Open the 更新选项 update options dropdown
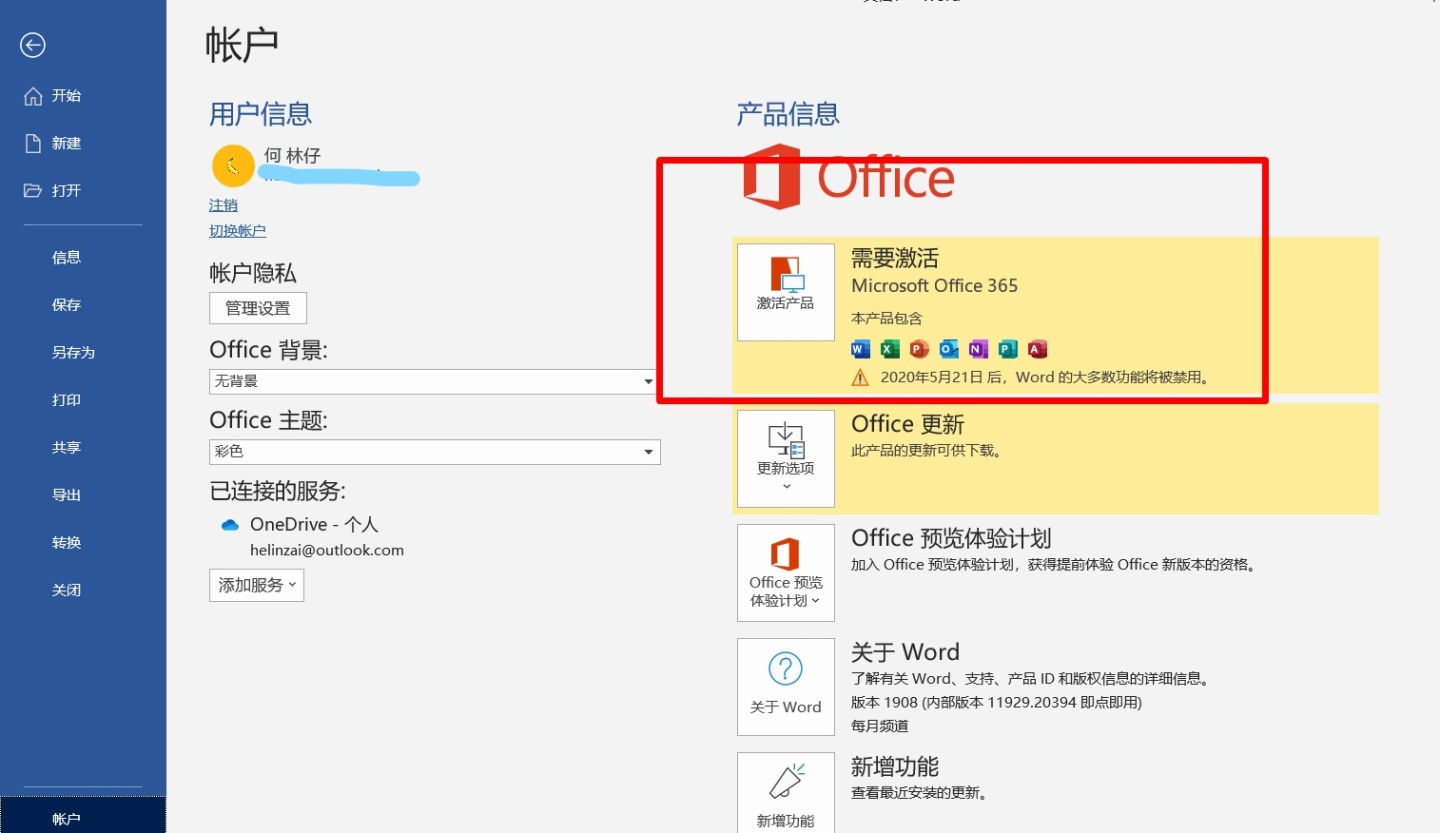Viewport: 1440px width, 833px height. (x=786, y=458)
